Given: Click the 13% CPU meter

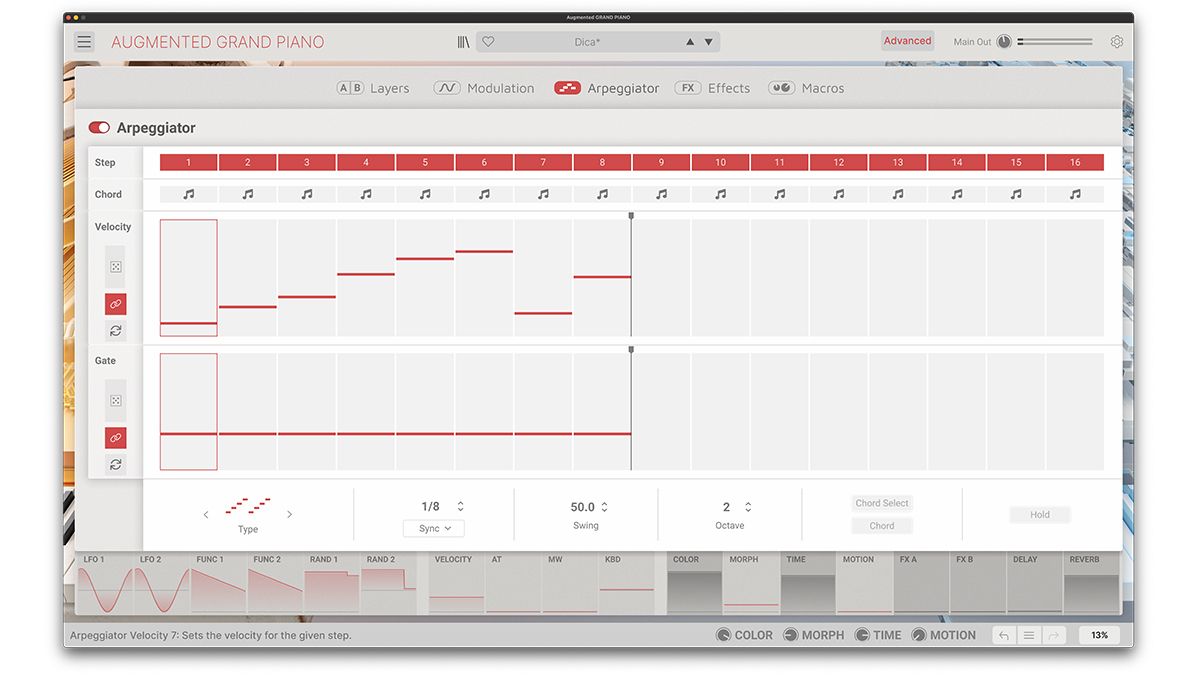Looking at the screenshot, I should (x=1099, y=635).
